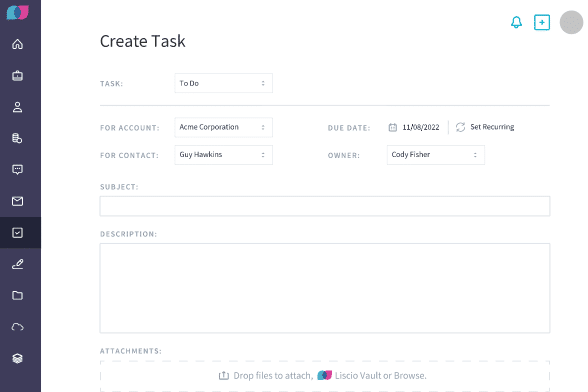Open the contacts person icon in sidebar
This screenshot has width=588, height=392.
(17, 107)
